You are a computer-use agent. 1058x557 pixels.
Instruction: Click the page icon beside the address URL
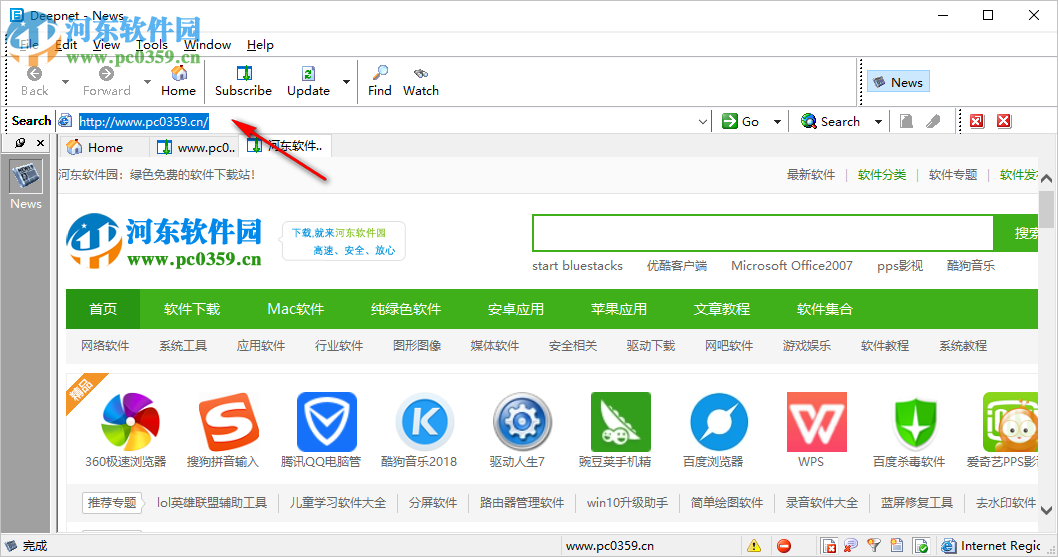pos(65,122)
